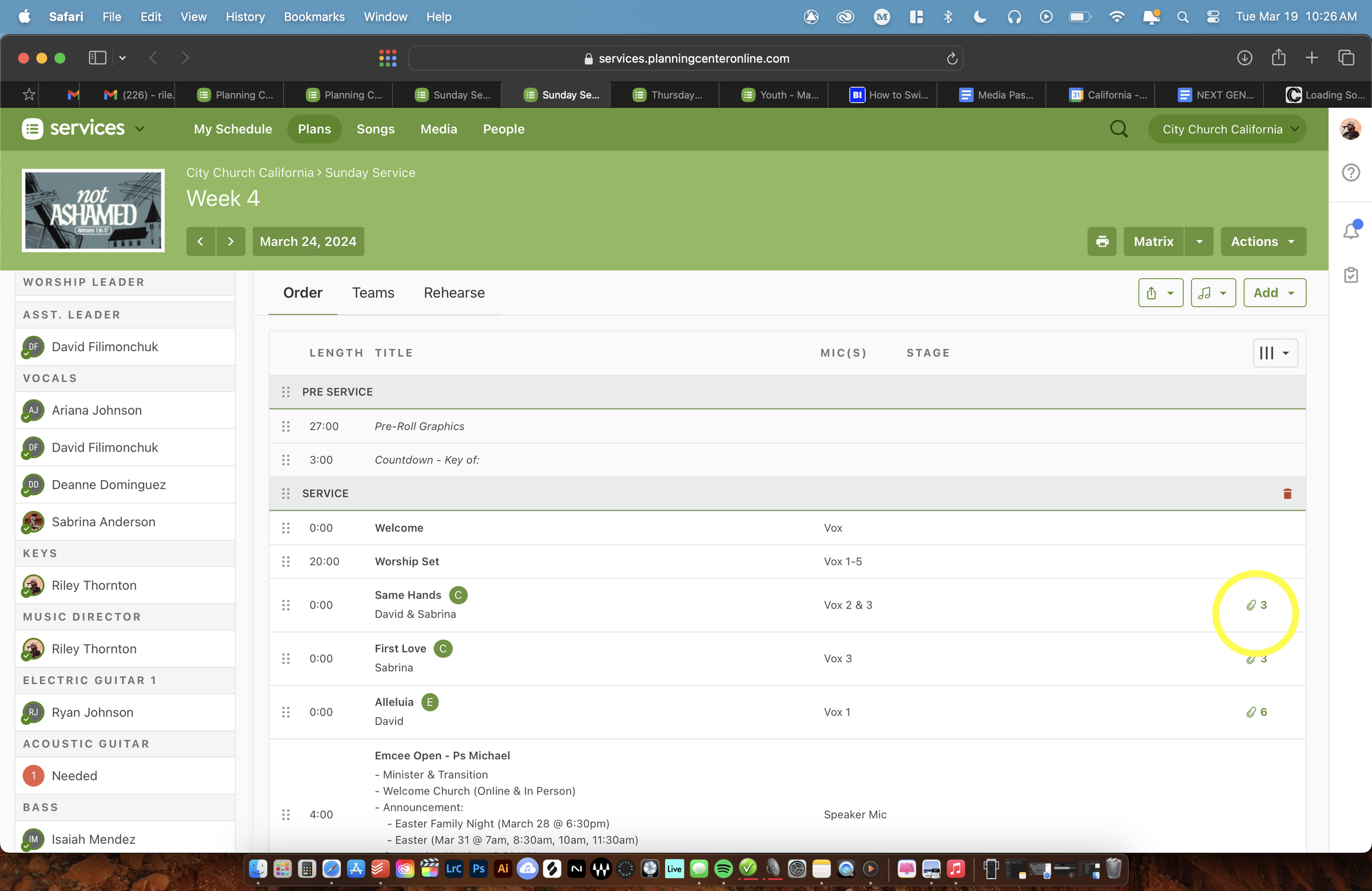Viewport: 1372px width, 891px height.
Task: Click drag handle for Welcome item
Action: tap(285, 528)
